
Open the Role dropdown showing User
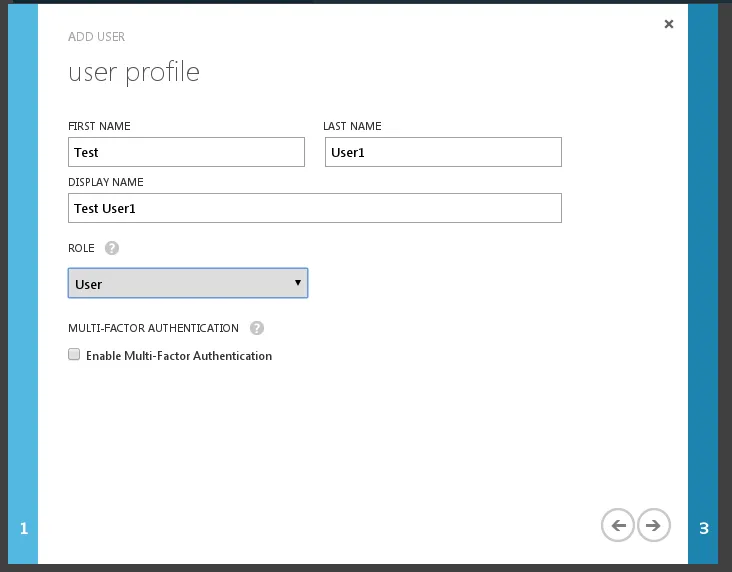pos(188,283)
